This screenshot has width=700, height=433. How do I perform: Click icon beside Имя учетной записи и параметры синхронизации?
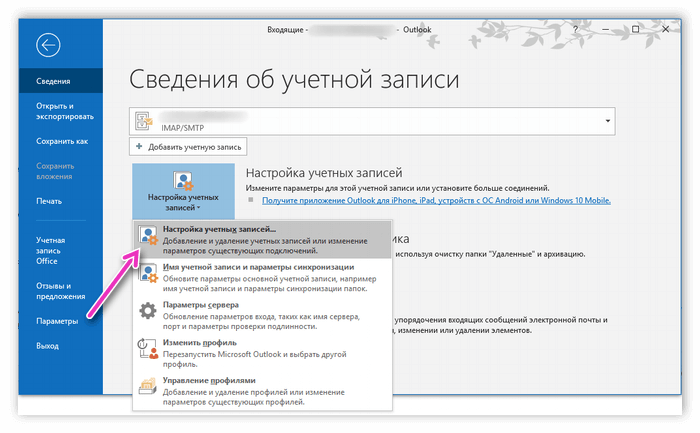pos(148,273)
